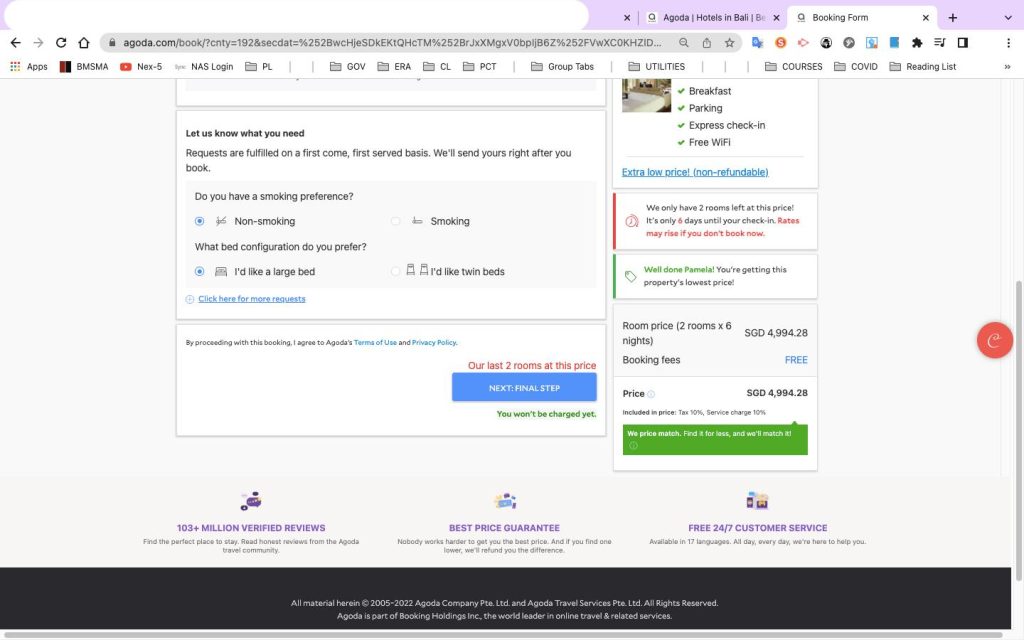
Task: Open the Nex-5 YouTube bookmark
Action: coord(141,67)
